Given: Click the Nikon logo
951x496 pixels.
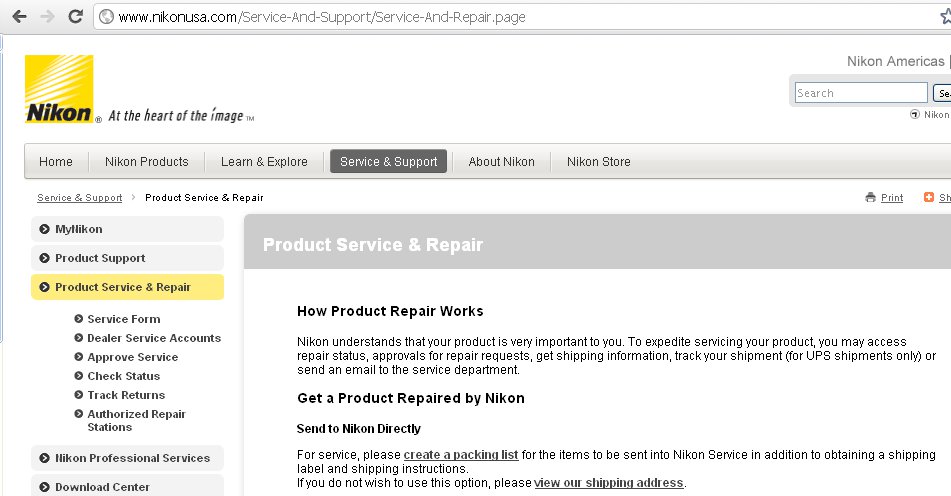Looking at the screenshot, I should point(59,89).
